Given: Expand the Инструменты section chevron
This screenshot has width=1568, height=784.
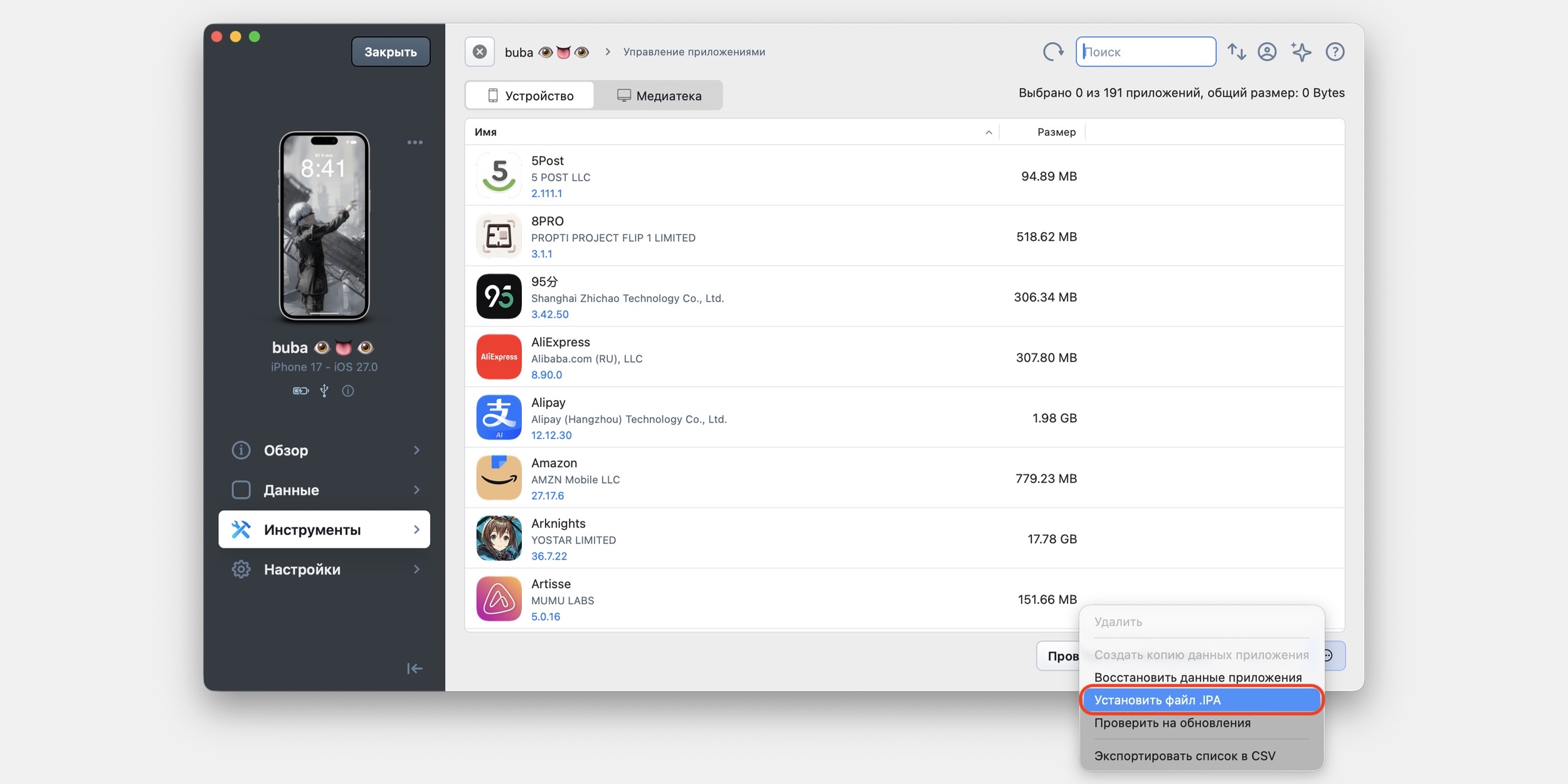Looking at the screenshot, I should click(x=416, y=529).
